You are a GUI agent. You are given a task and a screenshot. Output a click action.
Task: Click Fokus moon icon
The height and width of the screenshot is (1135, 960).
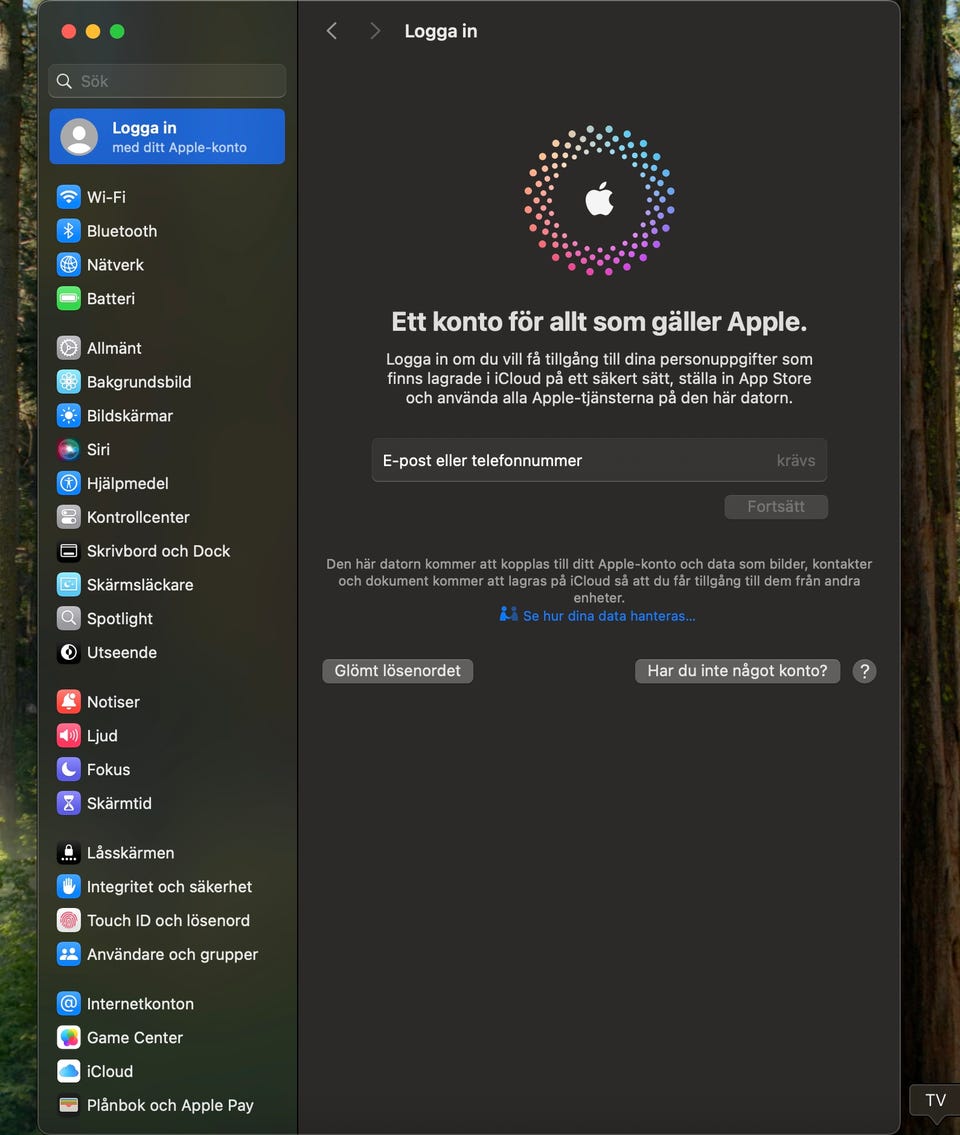tap(69, 769)
